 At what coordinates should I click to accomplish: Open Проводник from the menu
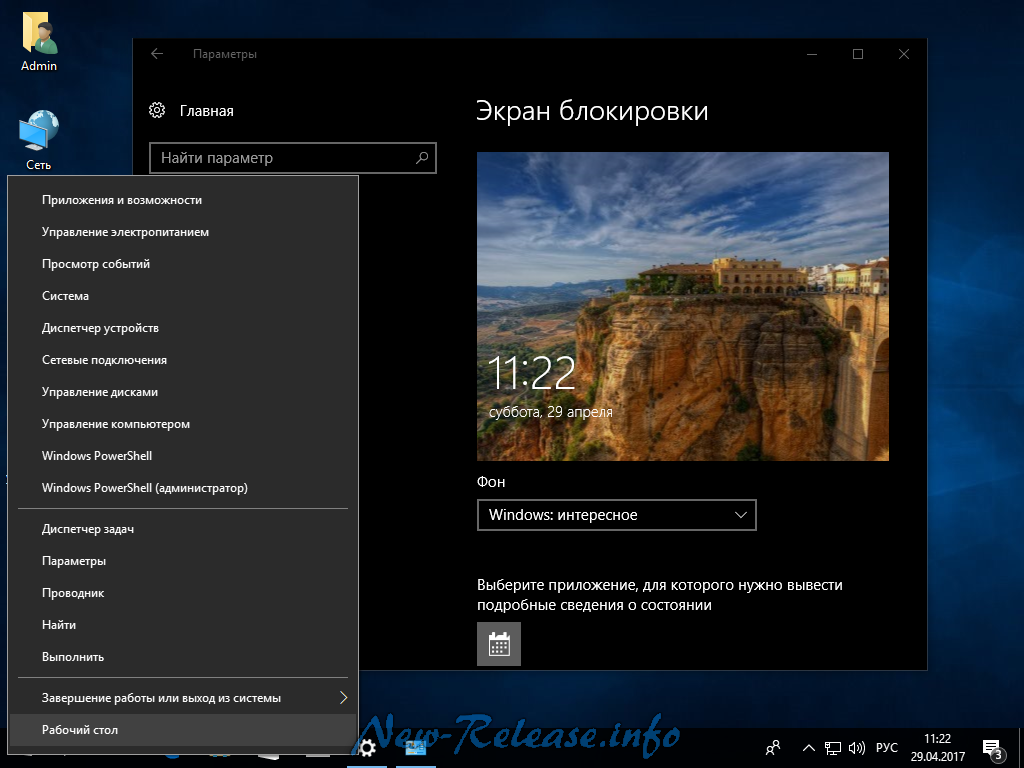pos(183,593)
